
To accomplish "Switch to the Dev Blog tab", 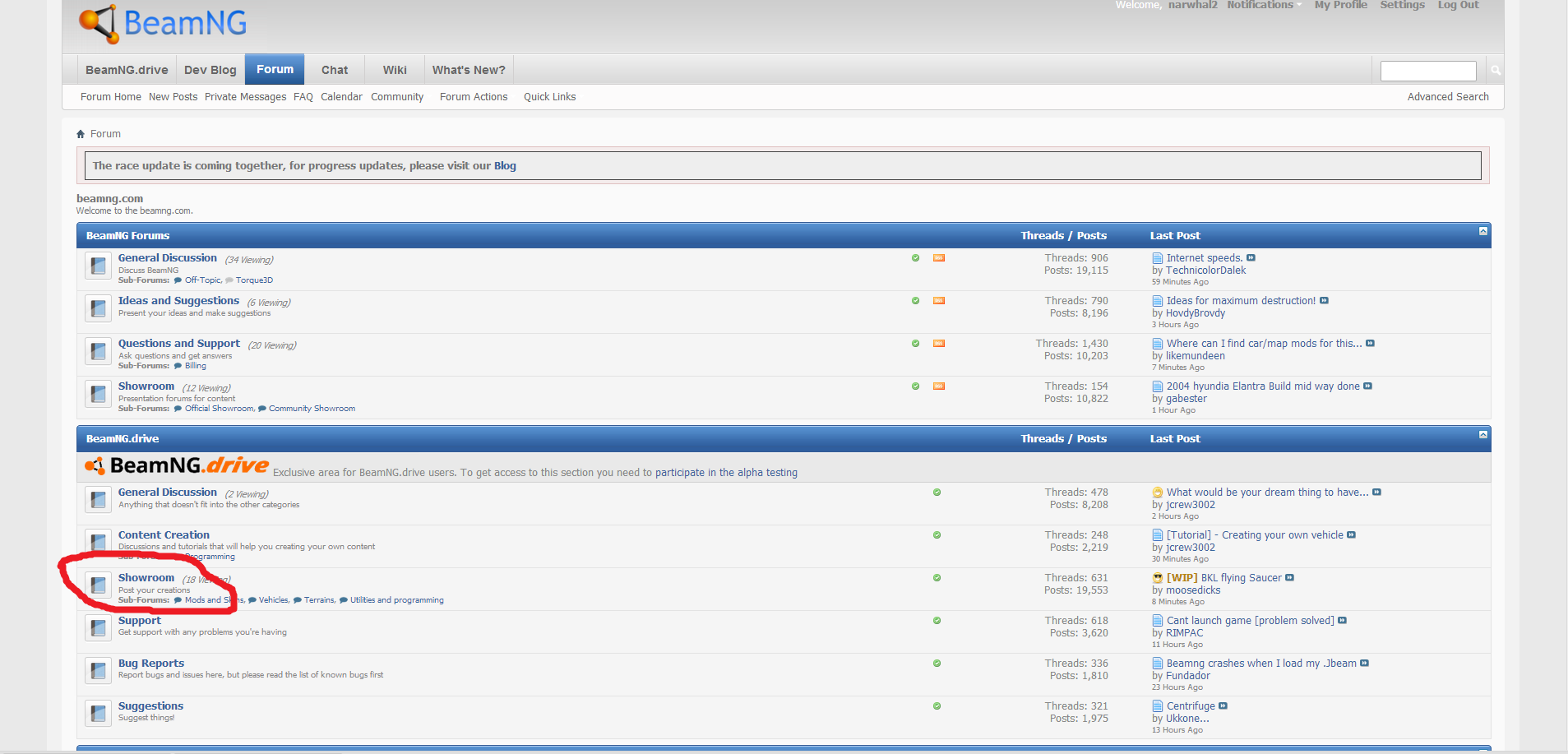I will 210,70.
